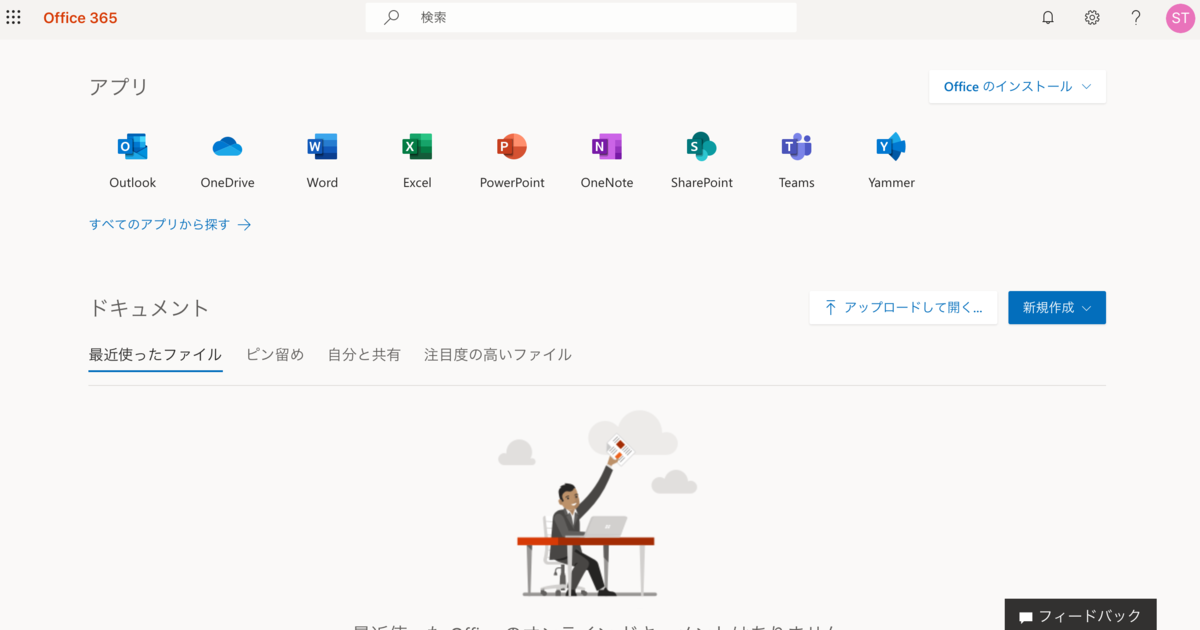
Task: Open the PowerPoint app
Action: point(512,161)
